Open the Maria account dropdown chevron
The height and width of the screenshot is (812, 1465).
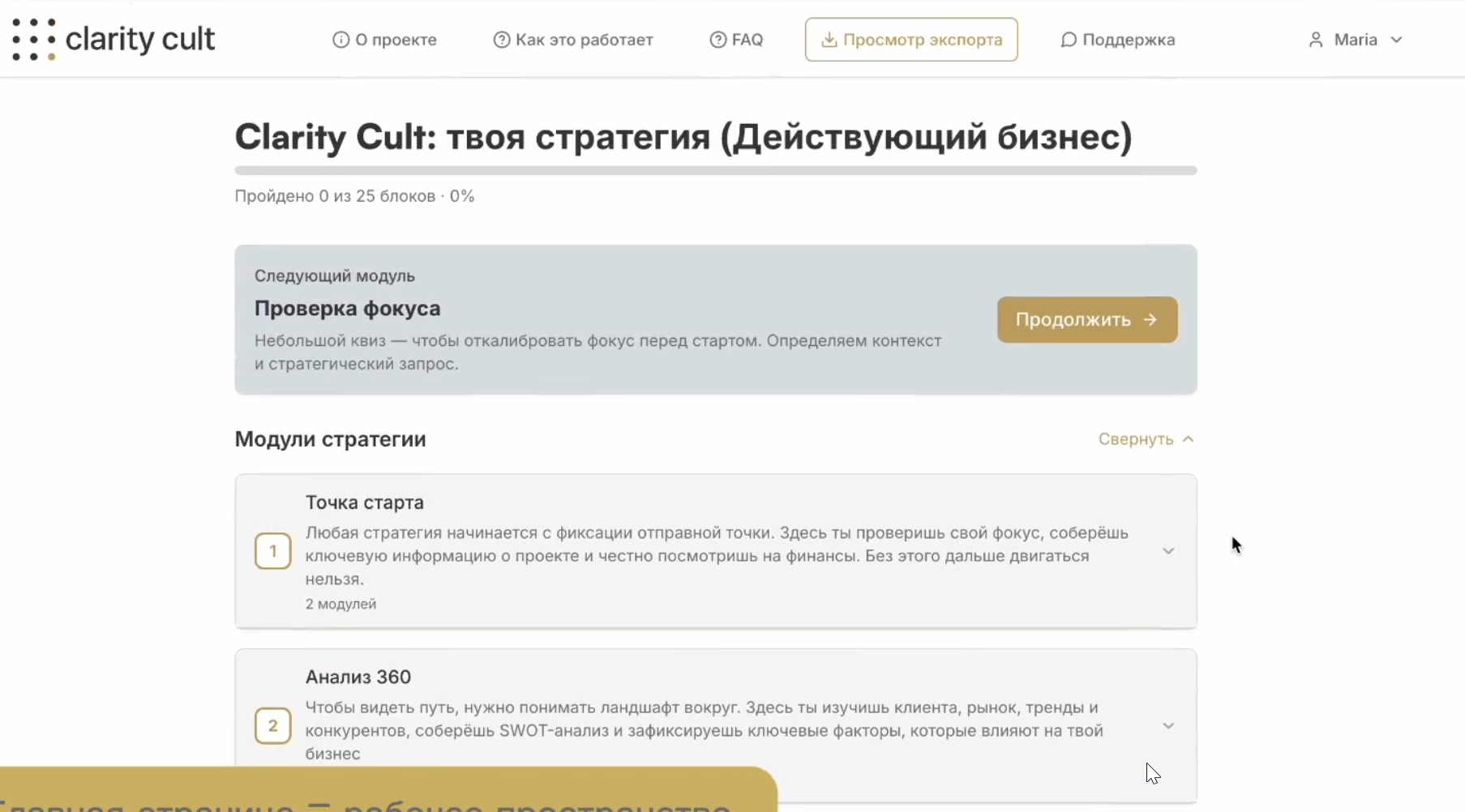pyautogui.click(x=1396, y=40)
